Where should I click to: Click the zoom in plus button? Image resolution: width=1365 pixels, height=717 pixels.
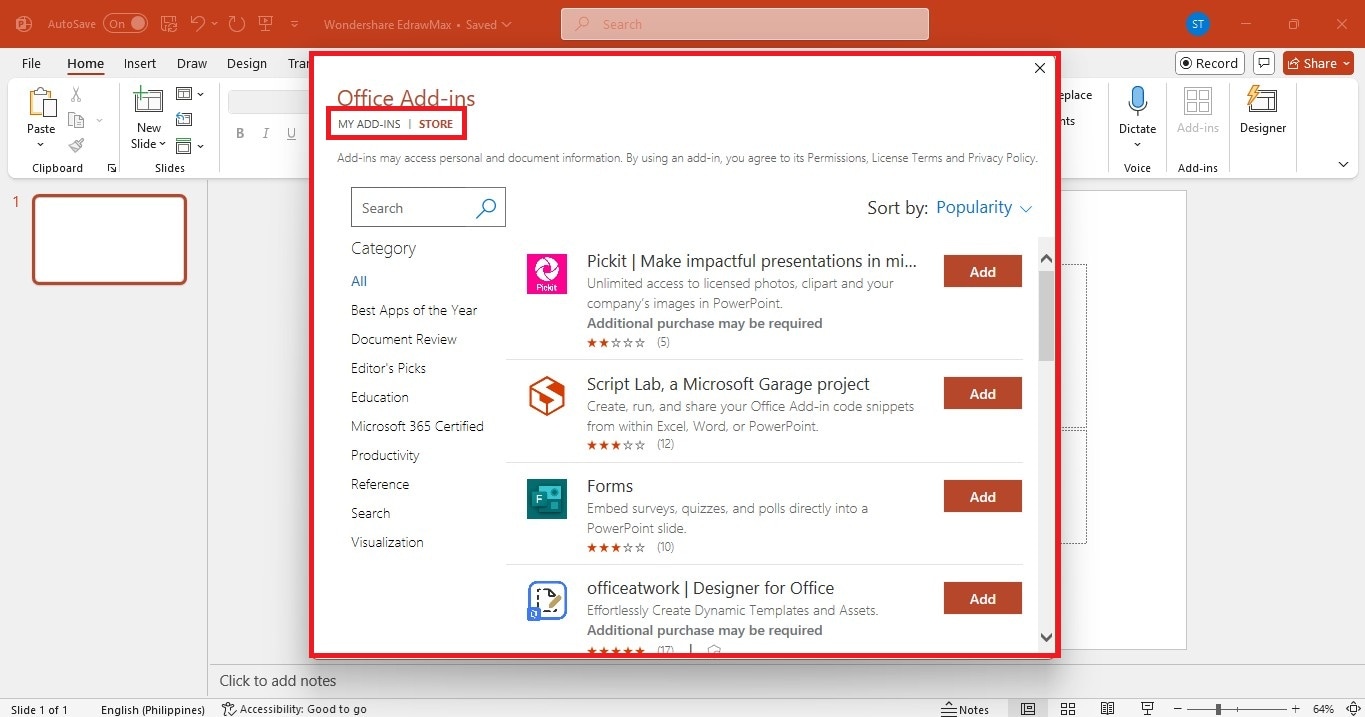click(x=1296, y=709)
